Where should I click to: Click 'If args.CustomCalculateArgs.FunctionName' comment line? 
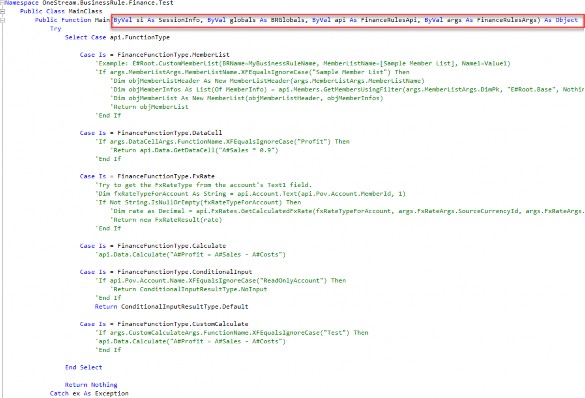tap(231, 332)
